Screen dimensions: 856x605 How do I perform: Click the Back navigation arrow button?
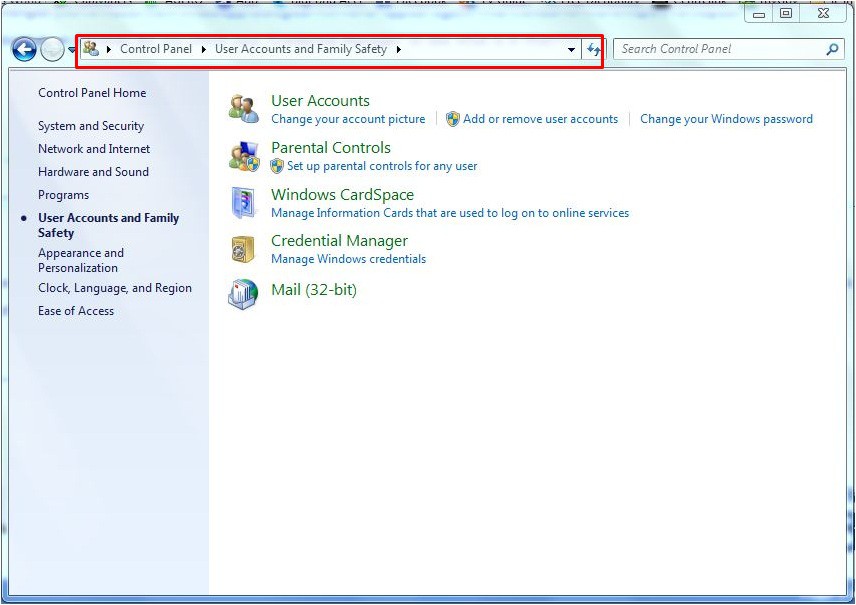pos(24,49)
